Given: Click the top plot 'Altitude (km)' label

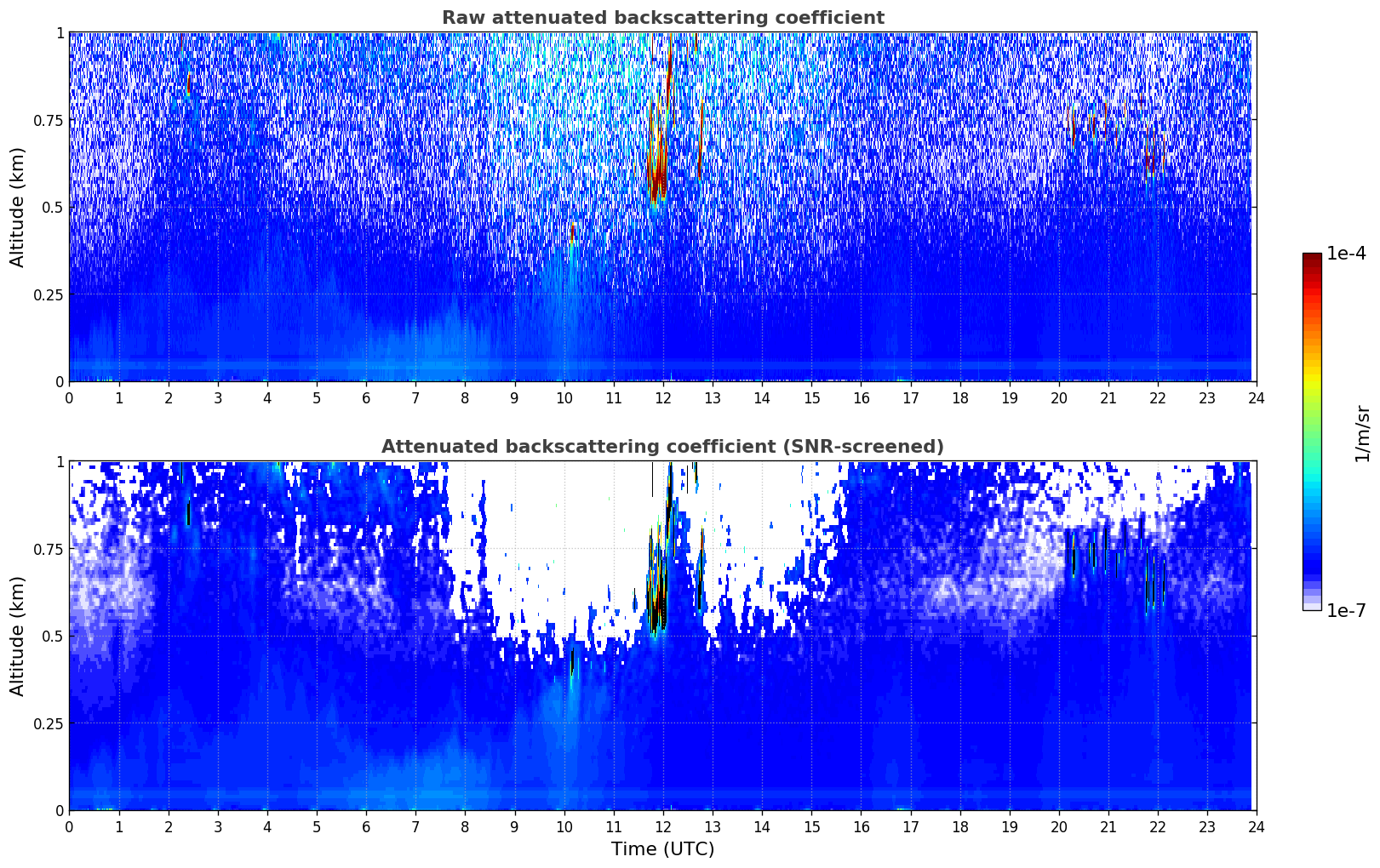Looking at the screenshot, I should (18, 207).
